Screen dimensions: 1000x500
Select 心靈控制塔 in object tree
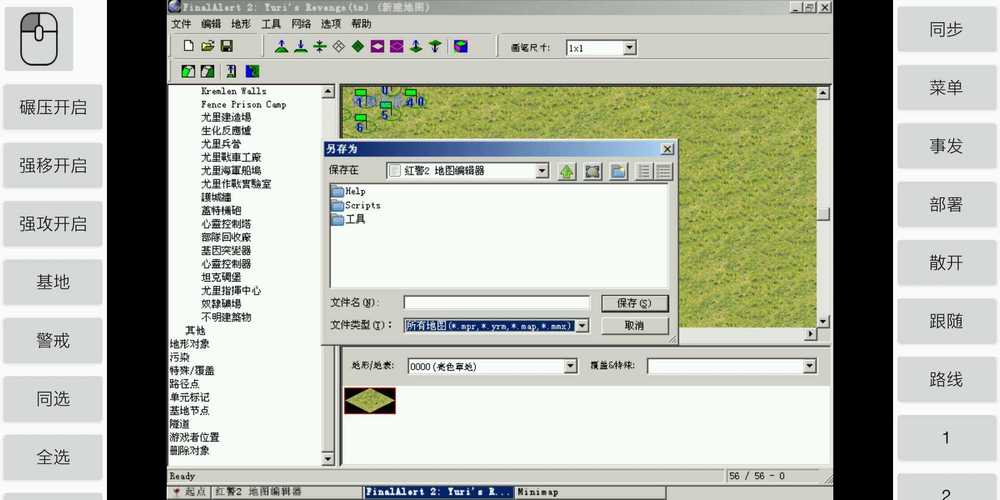click(x=226, y=223)
